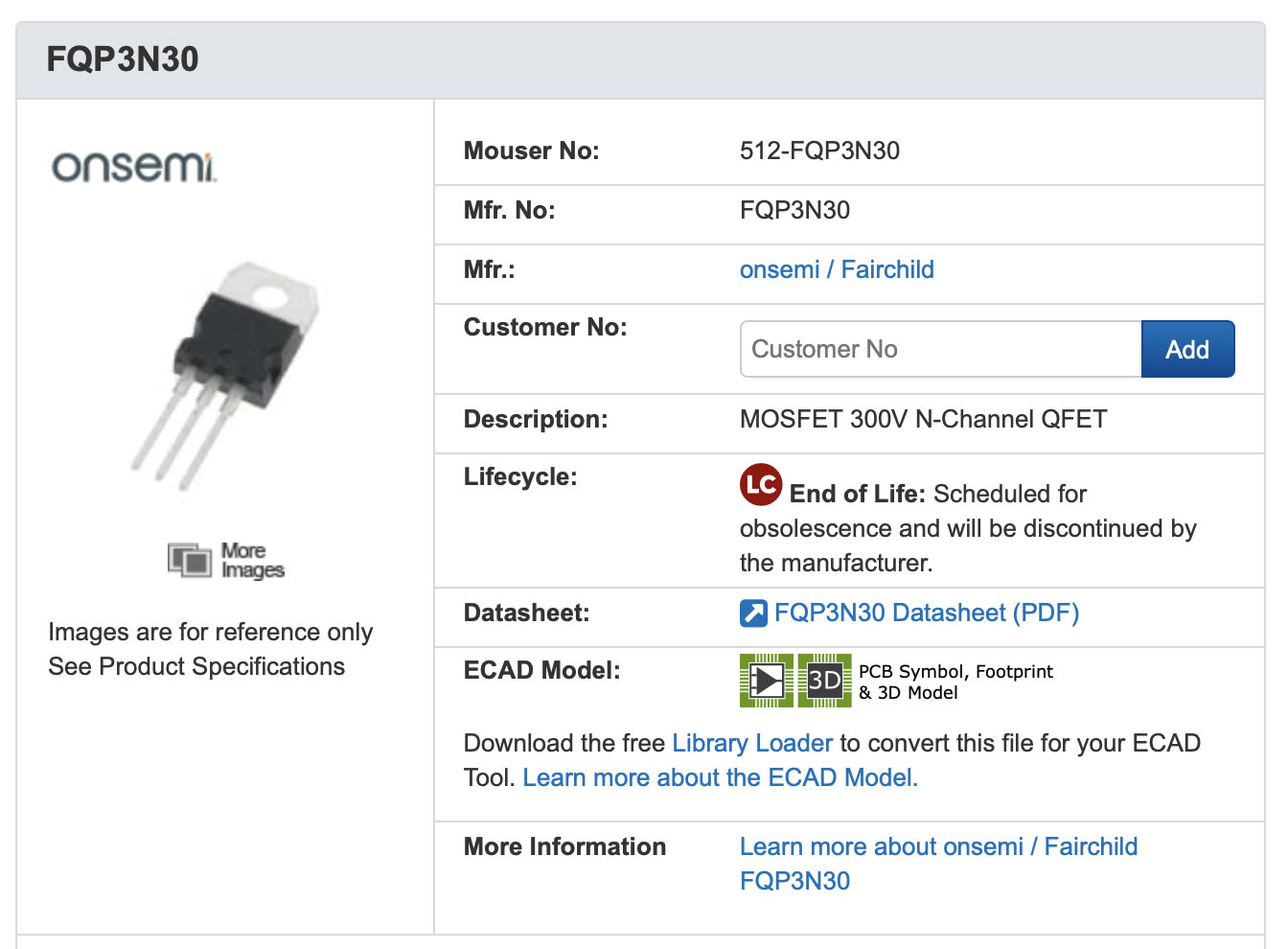Image resolution: width=1288 pixels, height=949 pixels.
Task: Click the PCB Symbol, Footprint & 3D Model text
Action: click(x=955, y=682)
